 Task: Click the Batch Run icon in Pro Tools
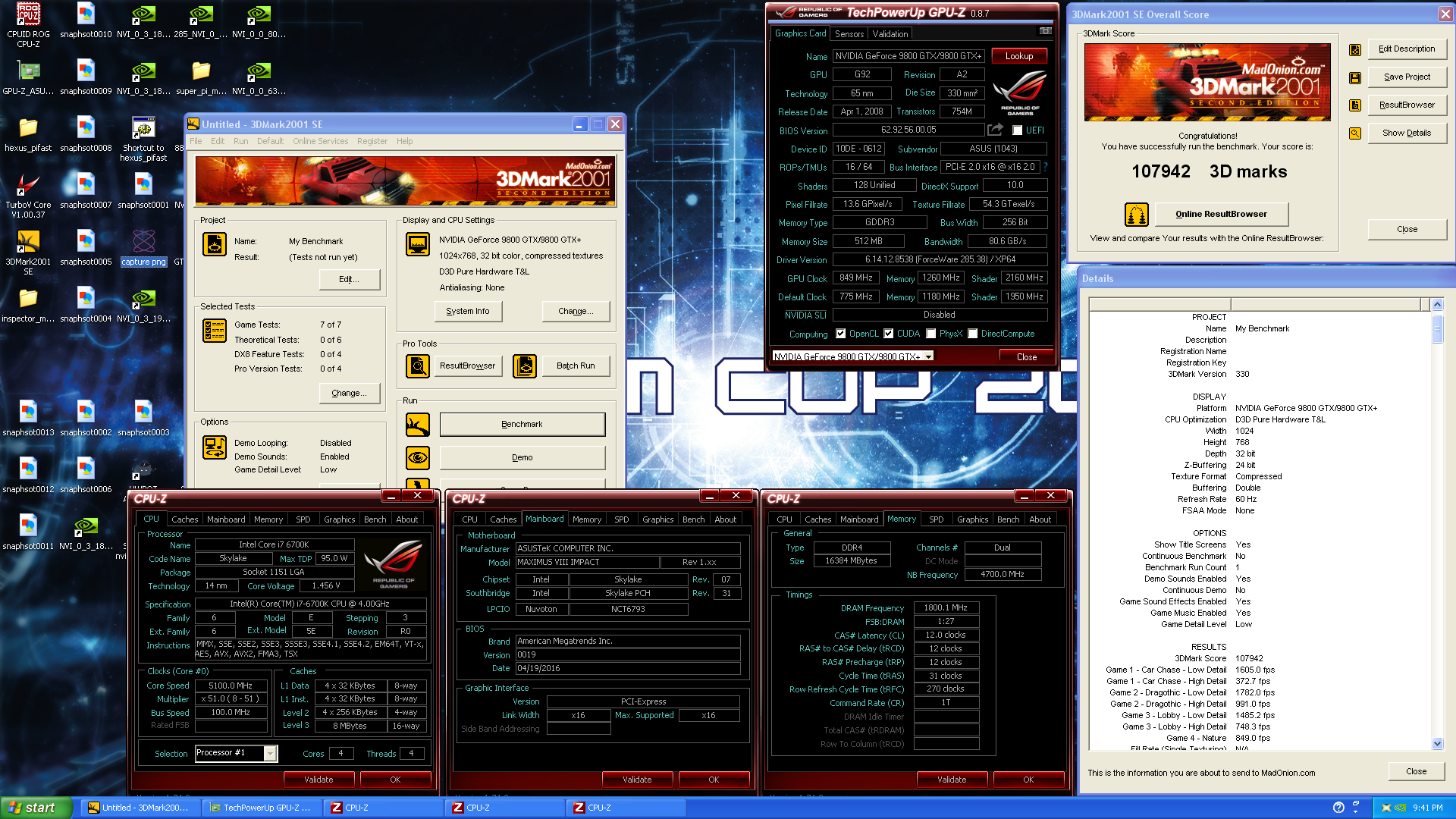(525, 366)
